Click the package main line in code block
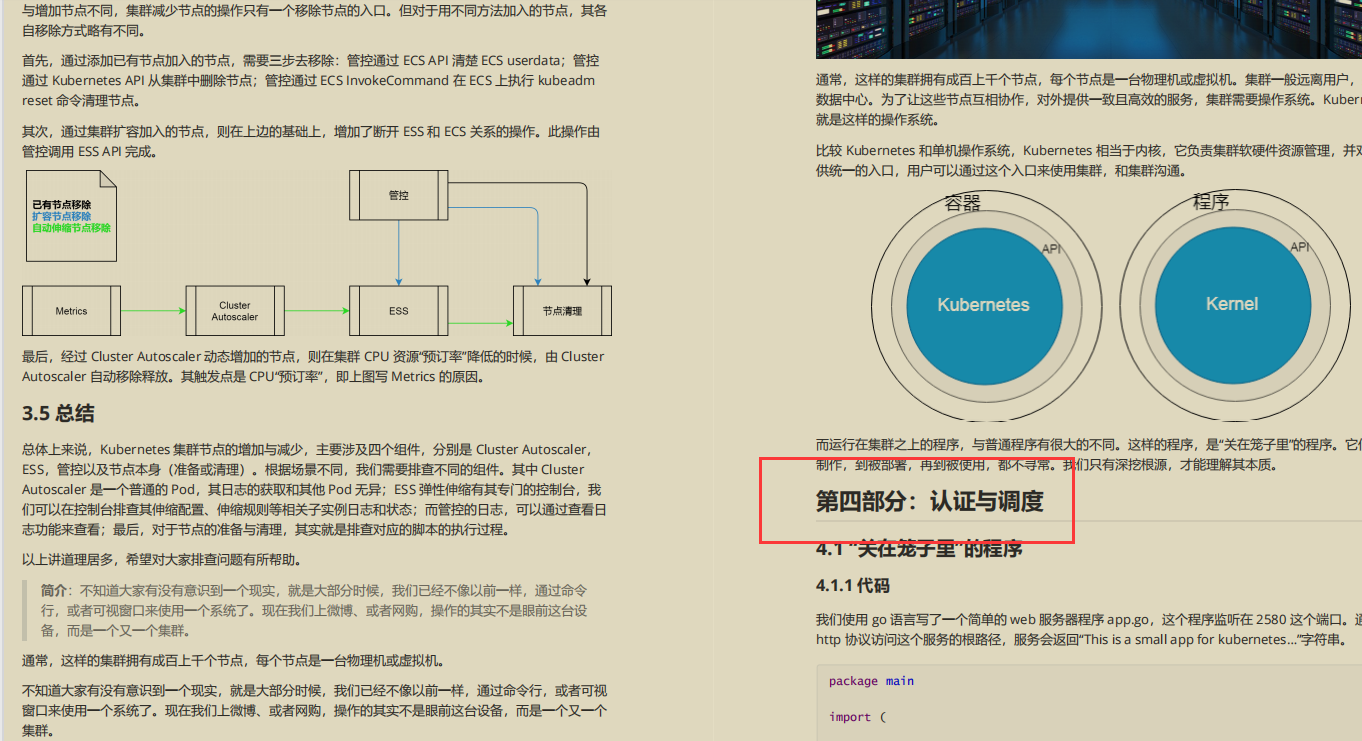This screenshot has height=741, width=1362. pos(873,680)
